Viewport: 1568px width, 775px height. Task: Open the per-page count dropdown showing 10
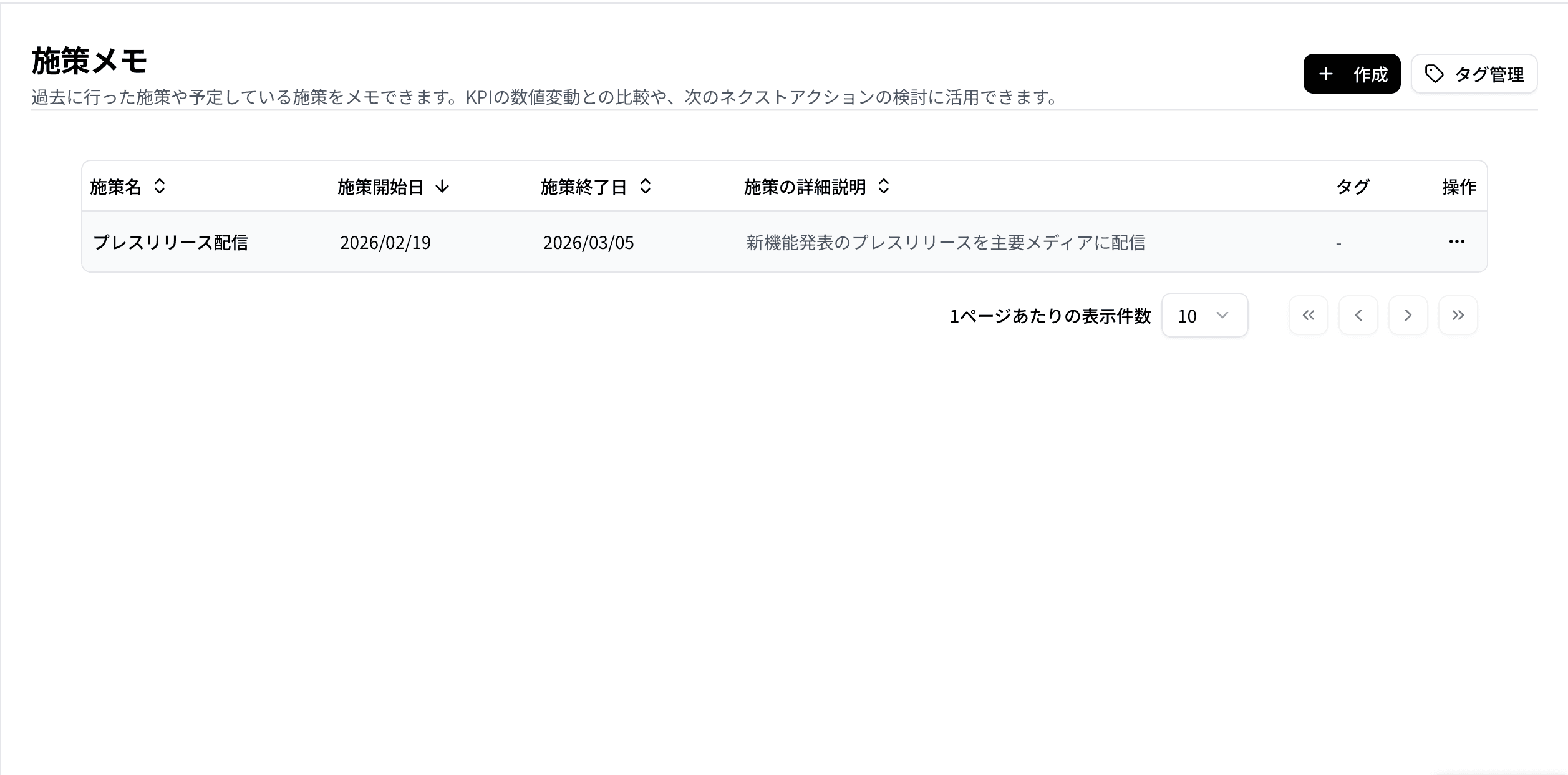tap(1203, 315)
